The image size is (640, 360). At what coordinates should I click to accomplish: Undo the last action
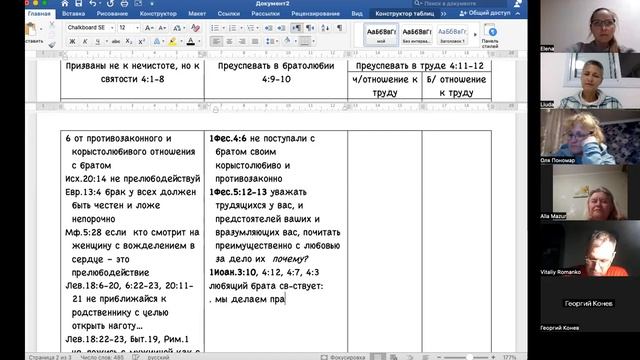93,4
